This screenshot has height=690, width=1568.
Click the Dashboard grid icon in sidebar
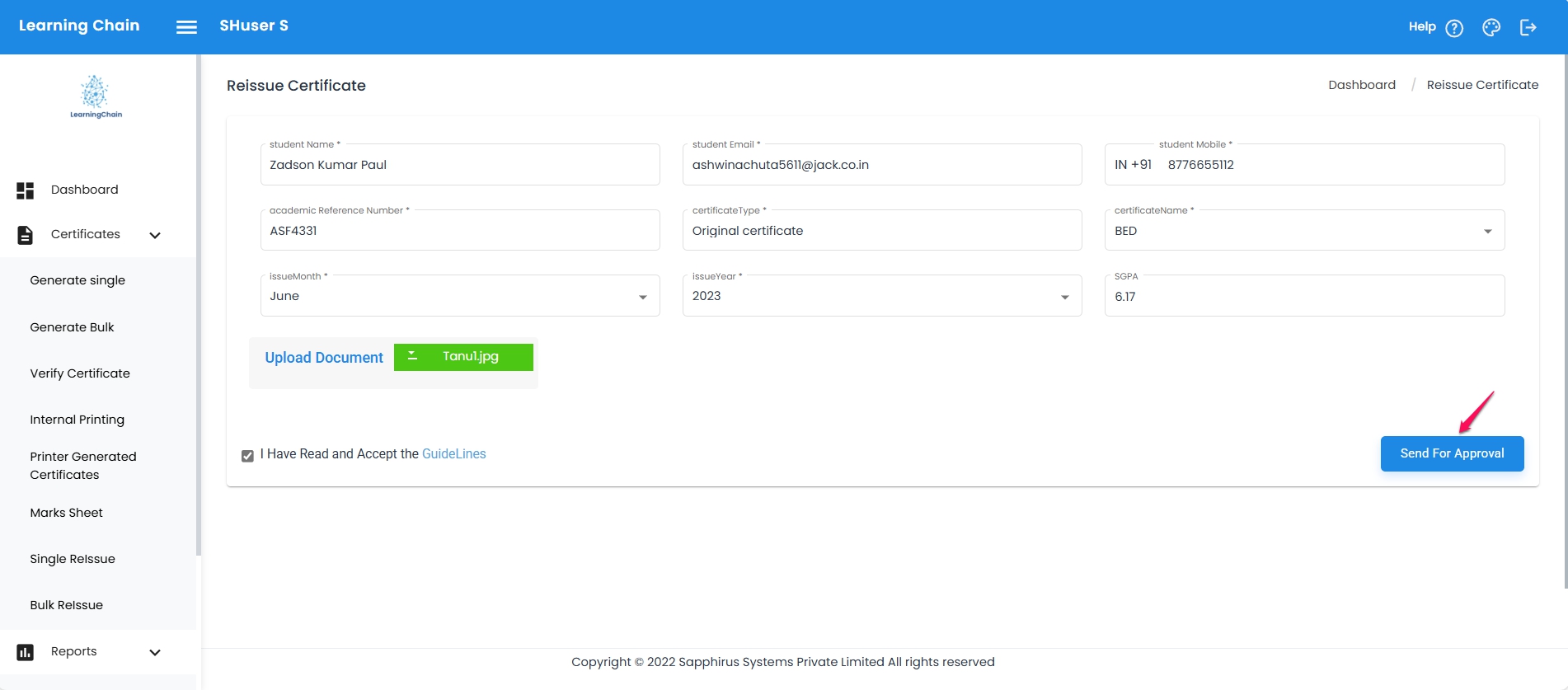click(x=26, y=190)
